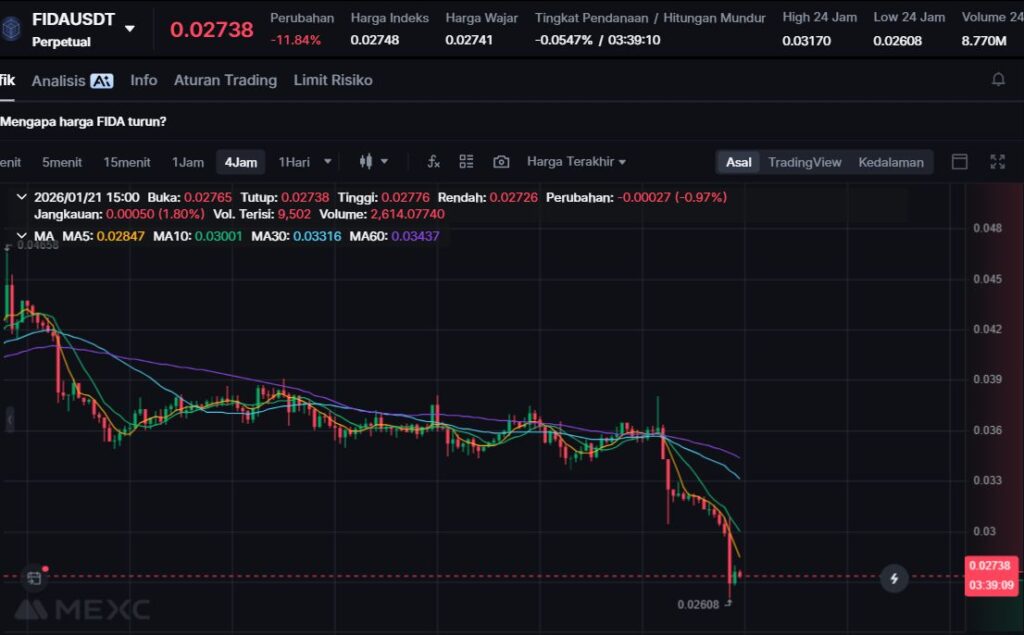Image resolution: width=1024 pixels, height=635 pixels.
Task: Open the Aturan Trading tab
Action: [225, 80]
